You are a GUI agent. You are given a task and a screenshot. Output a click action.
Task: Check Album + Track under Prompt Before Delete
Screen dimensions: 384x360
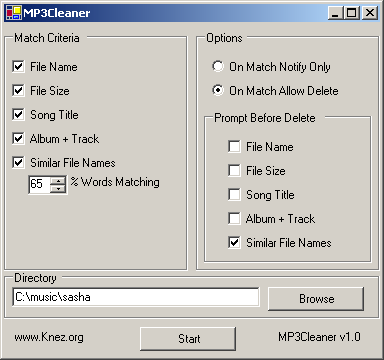click(234, 218)
